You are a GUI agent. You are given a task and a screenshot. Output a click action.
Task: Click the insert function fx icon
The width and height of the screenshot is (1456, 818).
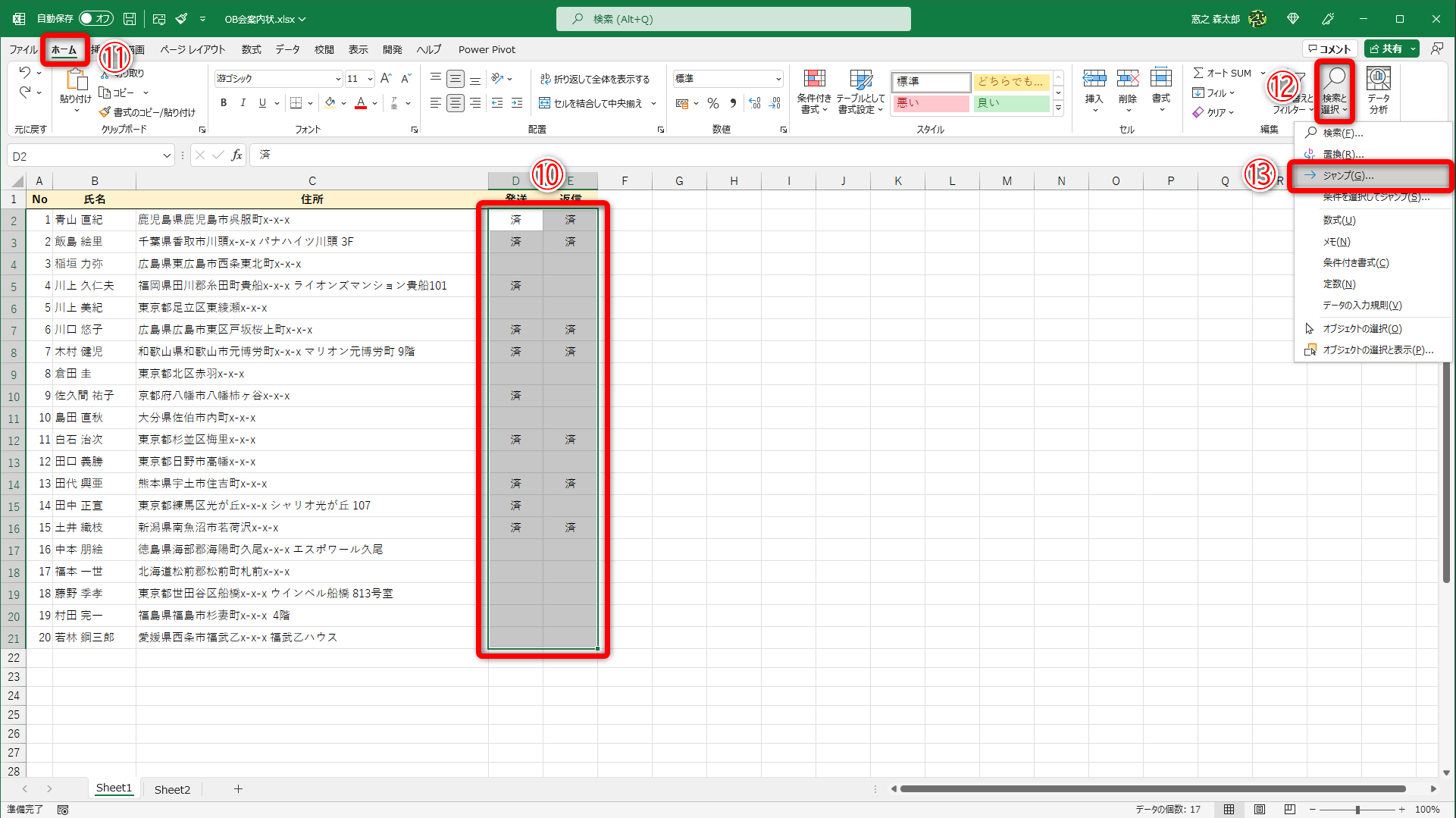pyautogui.click(x=237, y=155)
